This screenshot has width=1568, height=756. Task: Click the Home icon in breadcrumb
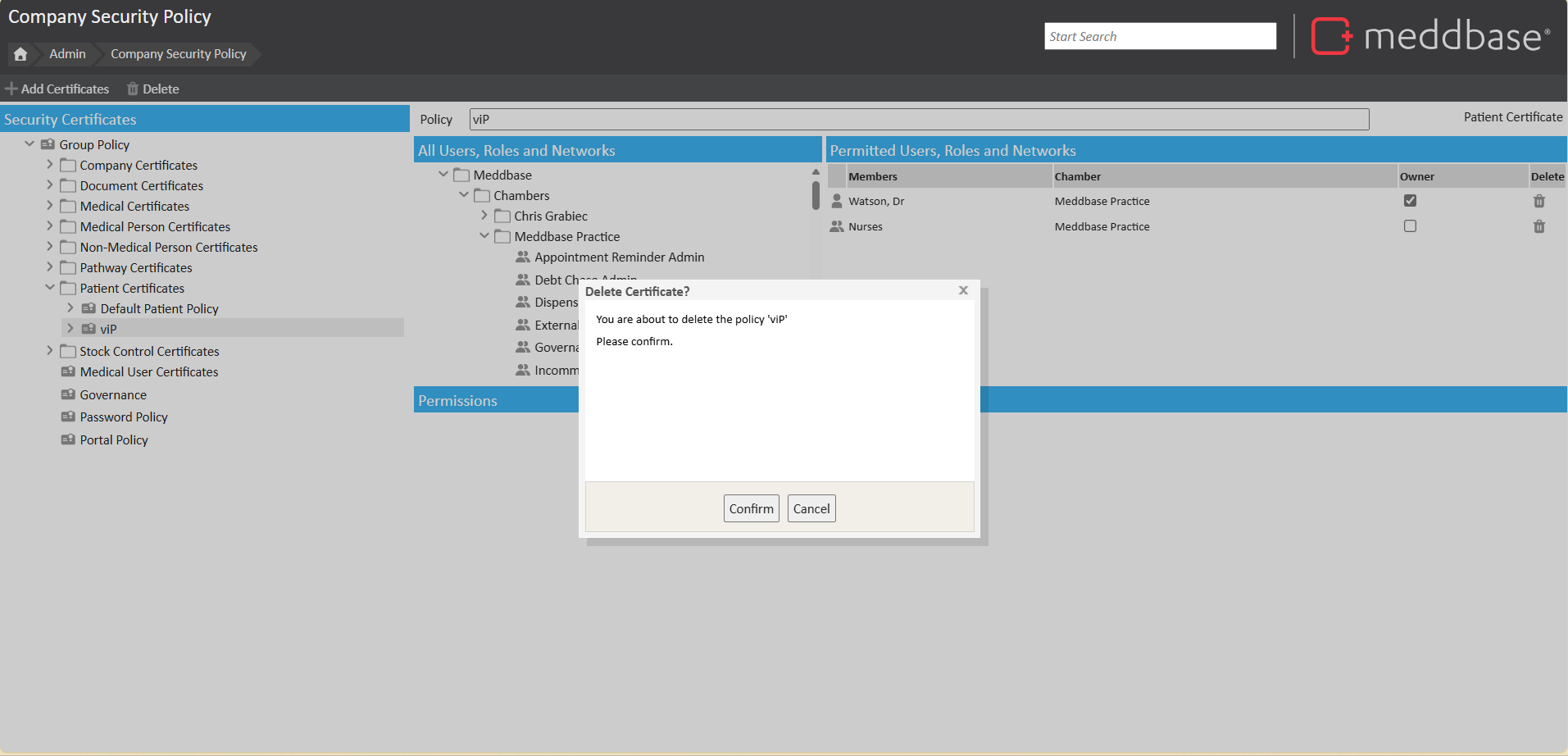coord(20,54)
